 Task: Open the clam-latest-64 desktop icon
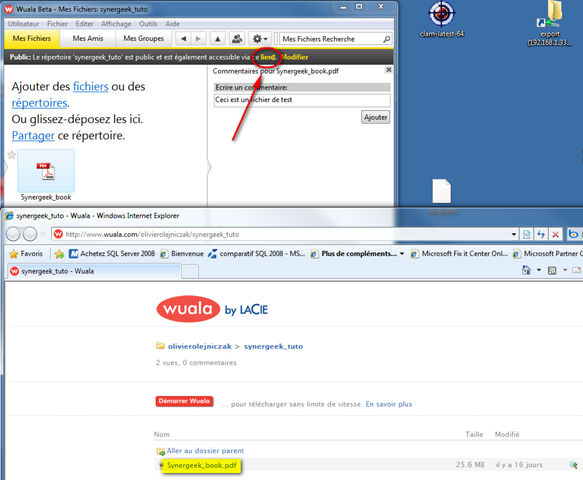[442, 19]
